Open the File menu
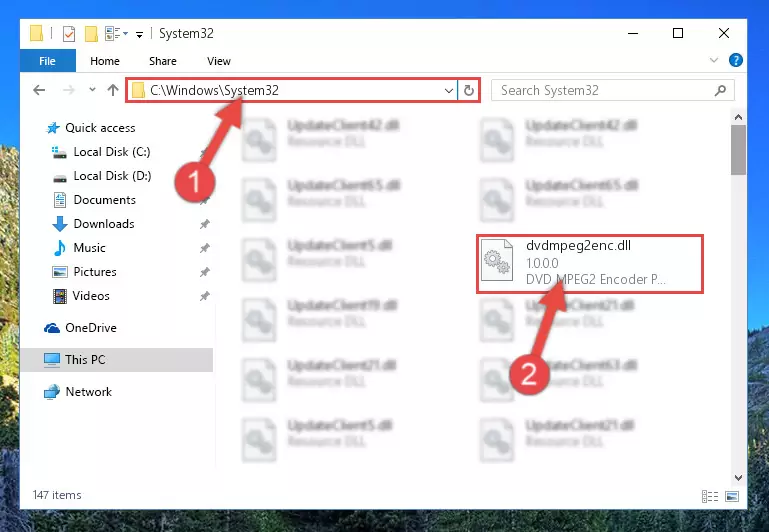Screen dimensions: 769x532 point(48,61)
